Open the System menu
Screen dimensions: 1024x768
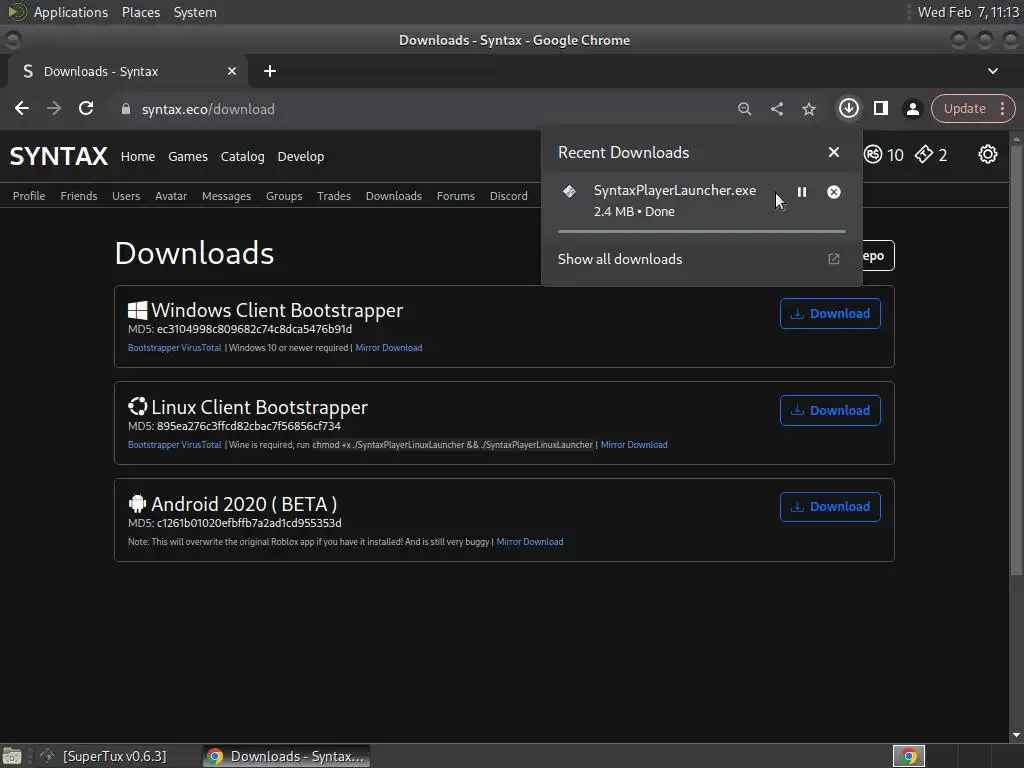click(195, 12)
